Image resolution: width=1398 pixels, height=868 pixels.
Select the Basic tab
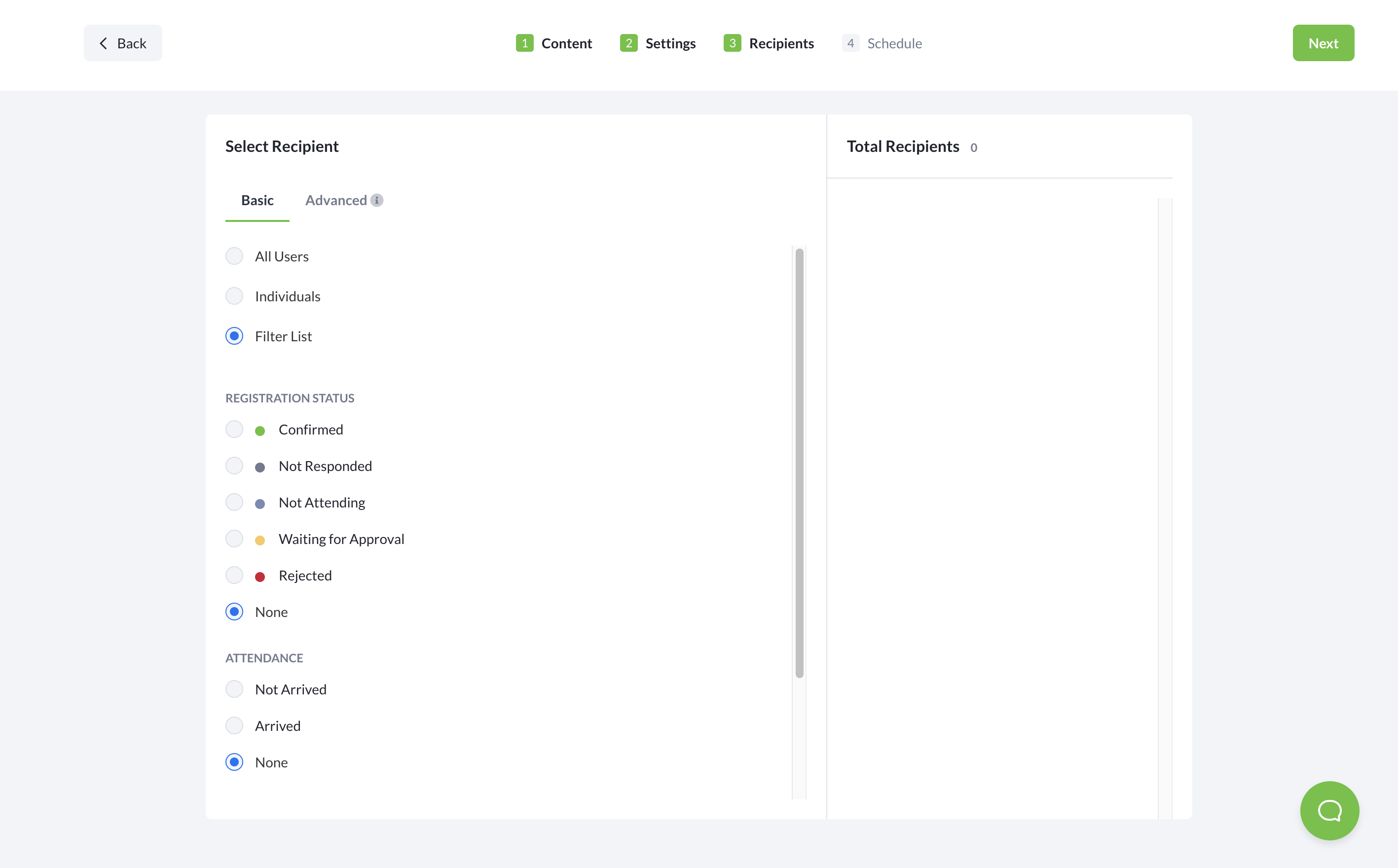click(257, 200)
